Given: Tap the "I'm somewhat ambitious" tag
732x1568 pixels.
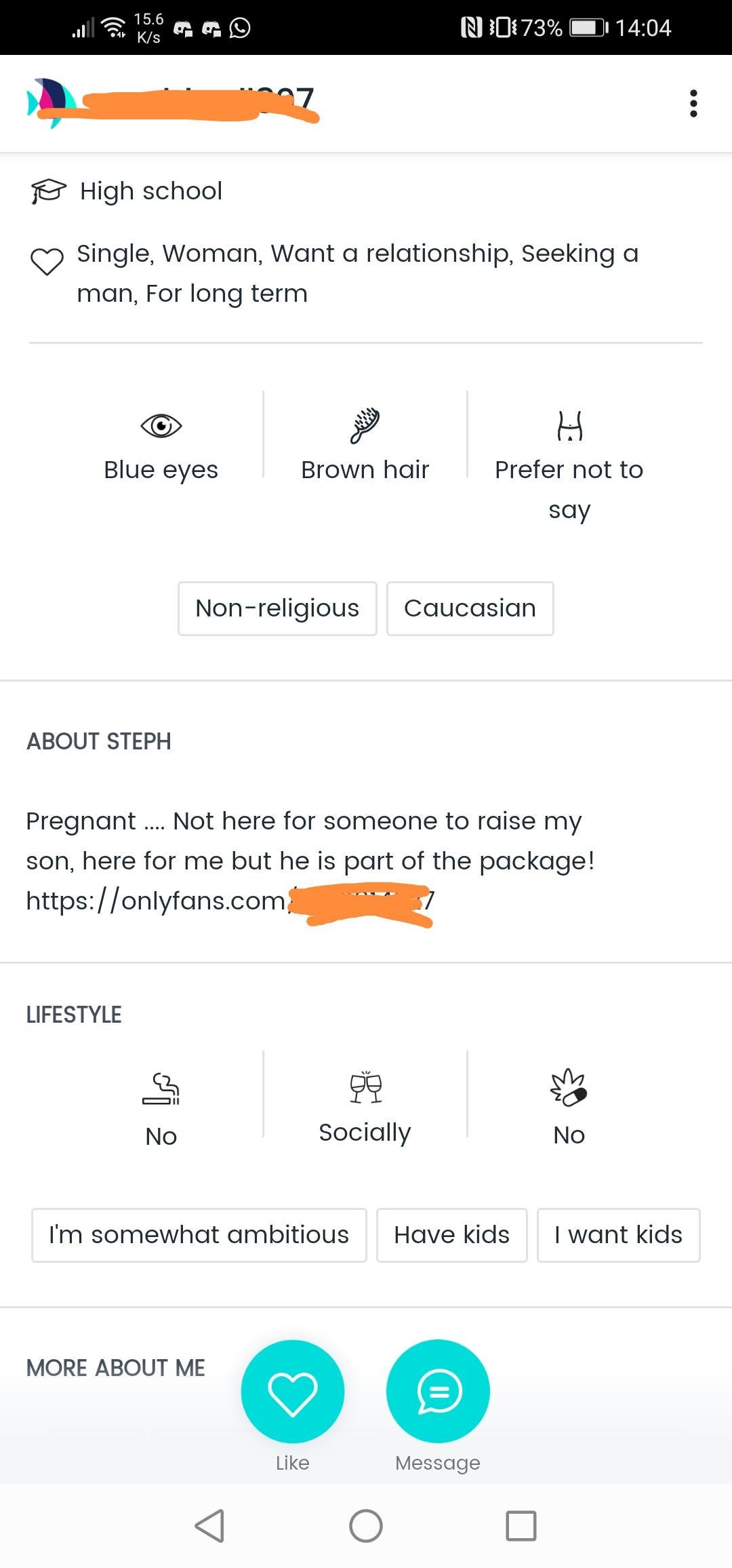Looking at the screenshot, I should pos(199,1235).
